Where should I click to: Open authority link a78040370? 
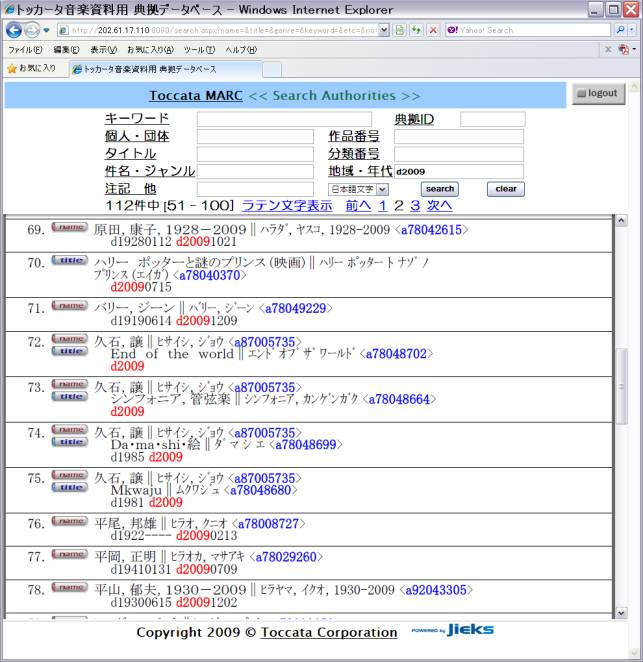pyautogui.click(x=209, y=275)
